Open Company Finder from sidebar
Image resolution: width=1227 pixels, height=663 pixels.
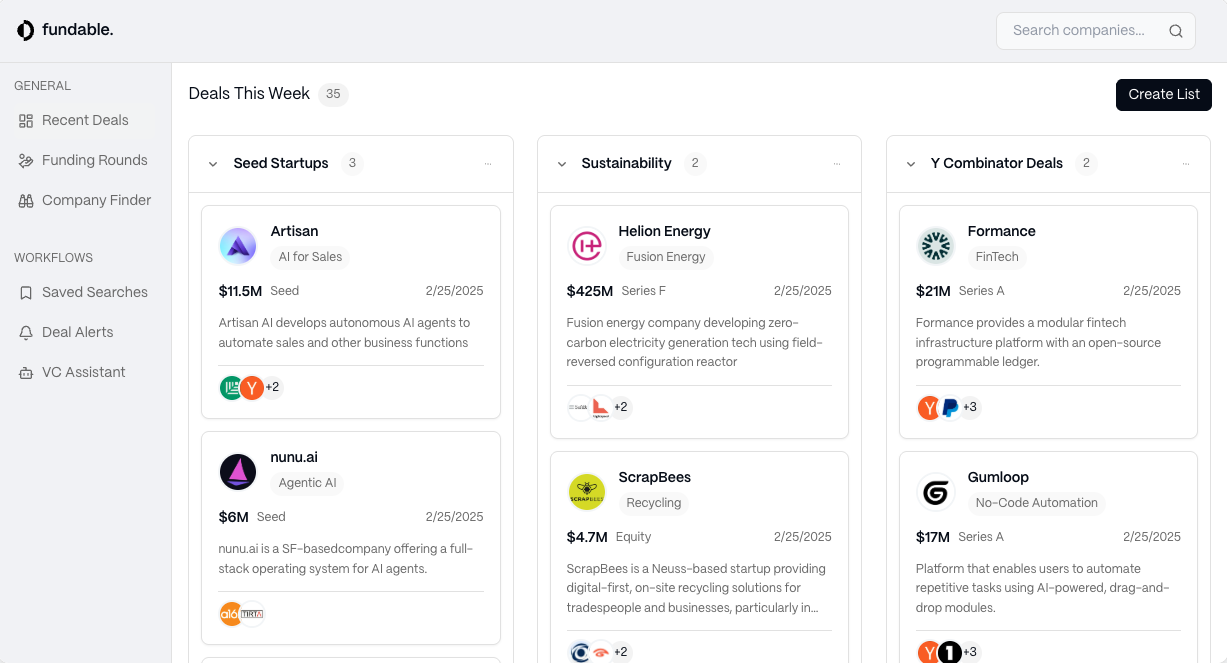(x=96, y=200)
